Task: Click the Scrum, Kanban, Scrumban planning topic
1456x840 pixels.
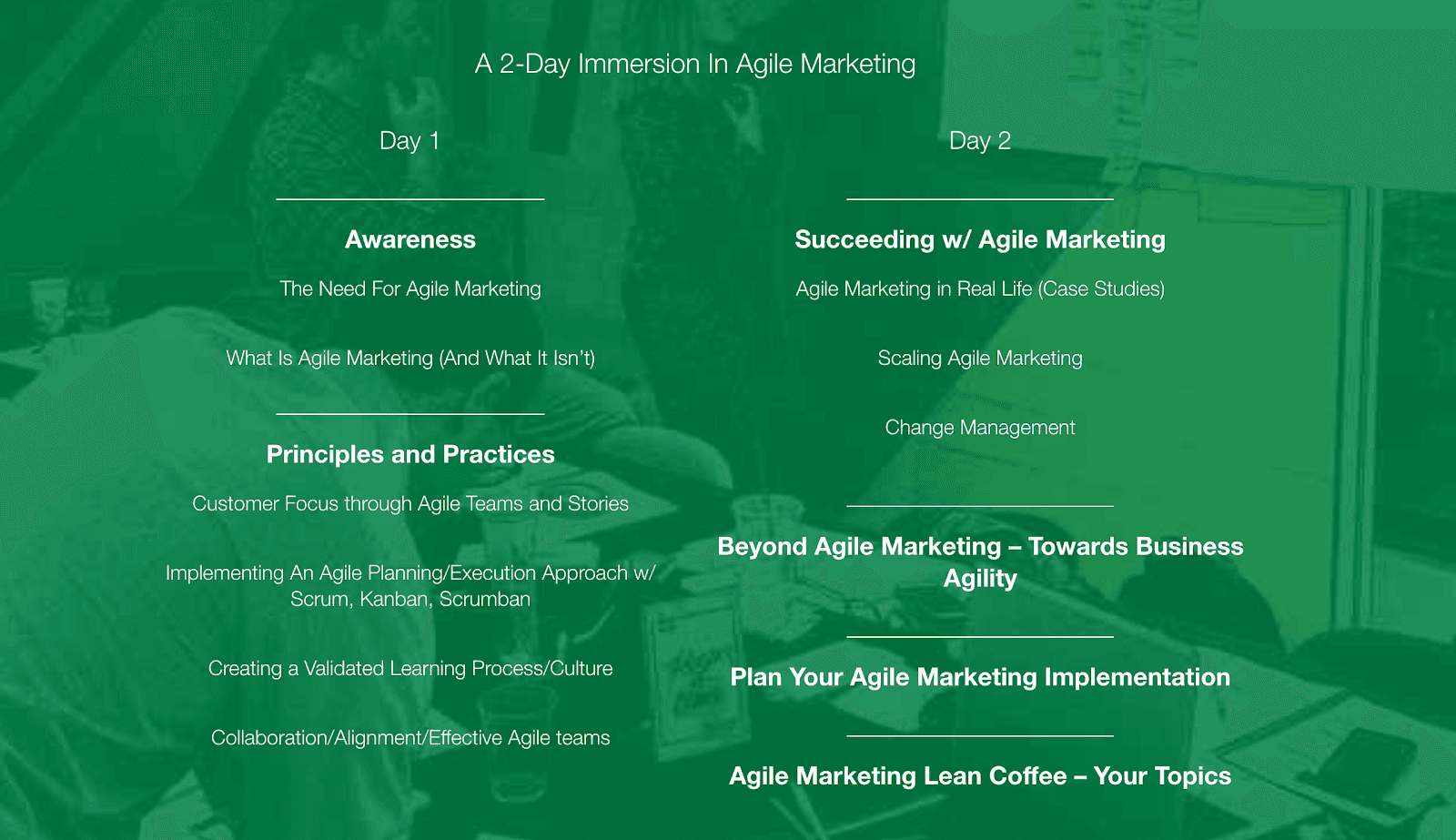Action: pyautogui.click(x=409, y=586)
